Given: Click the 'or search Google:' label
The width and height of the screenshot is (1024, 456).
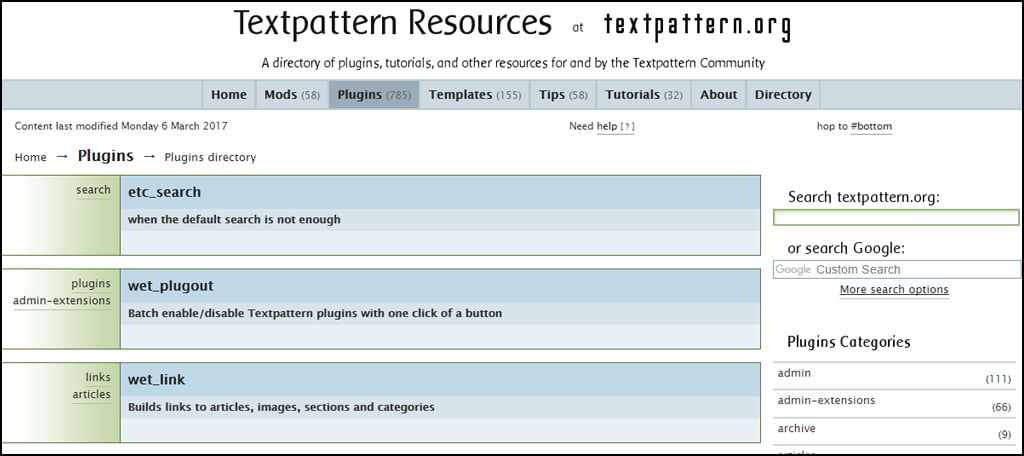Looking at the screenshot, I should (x=846, y=248).
